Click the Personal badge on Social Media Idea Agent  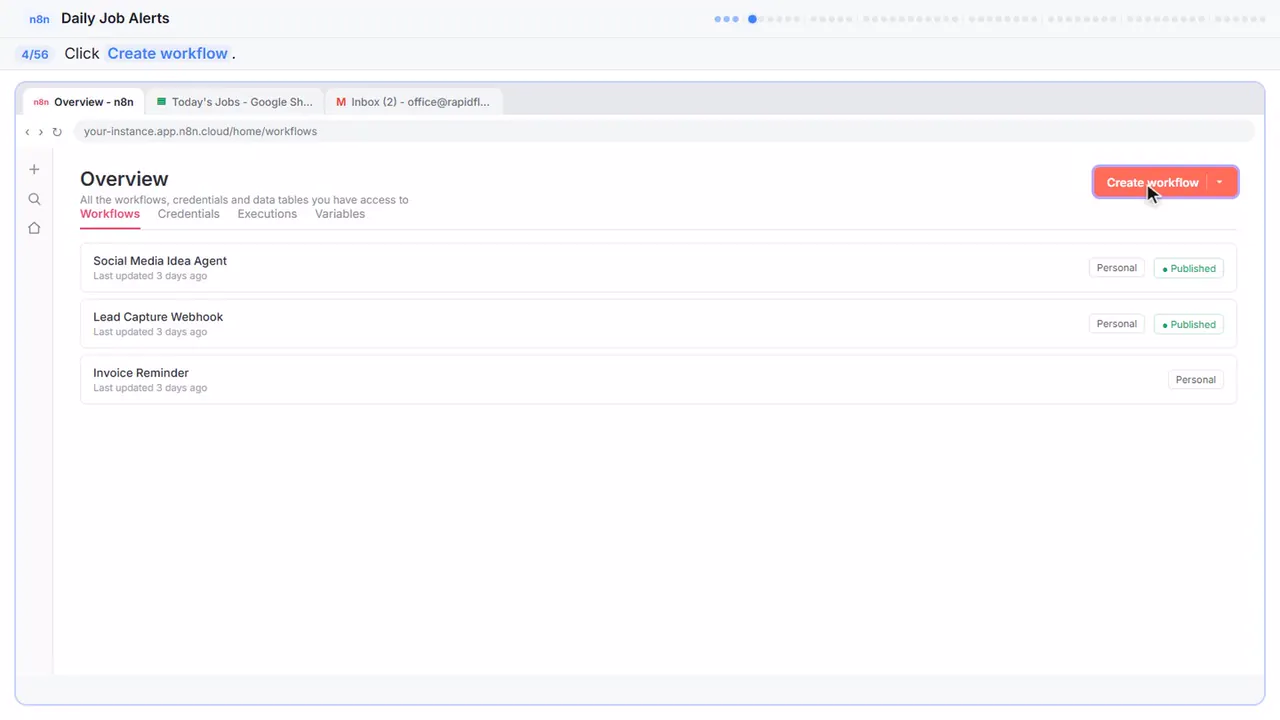coord(1117,268)
